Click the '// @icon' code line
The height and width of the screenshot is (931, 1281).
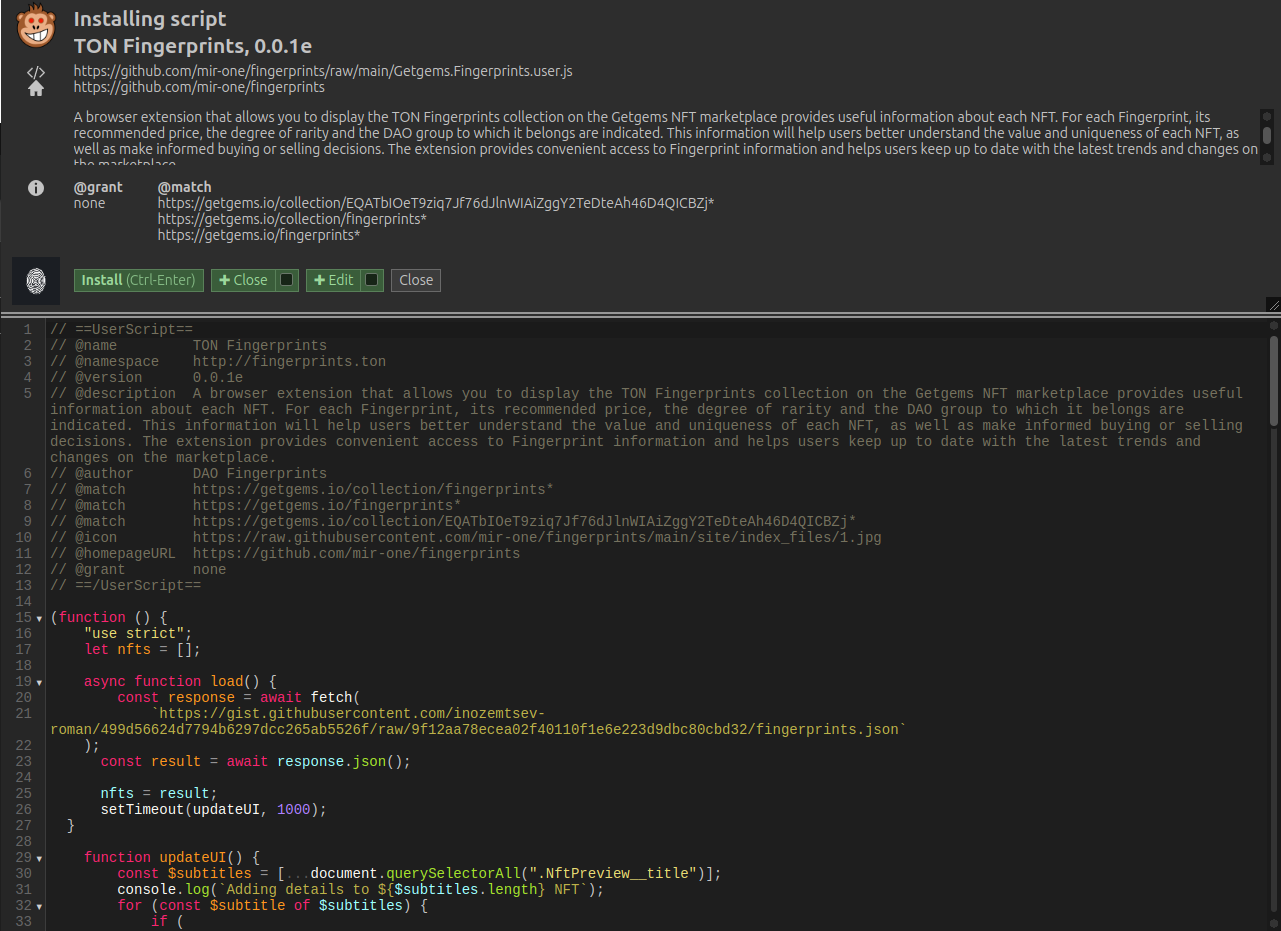click(466, 537)
